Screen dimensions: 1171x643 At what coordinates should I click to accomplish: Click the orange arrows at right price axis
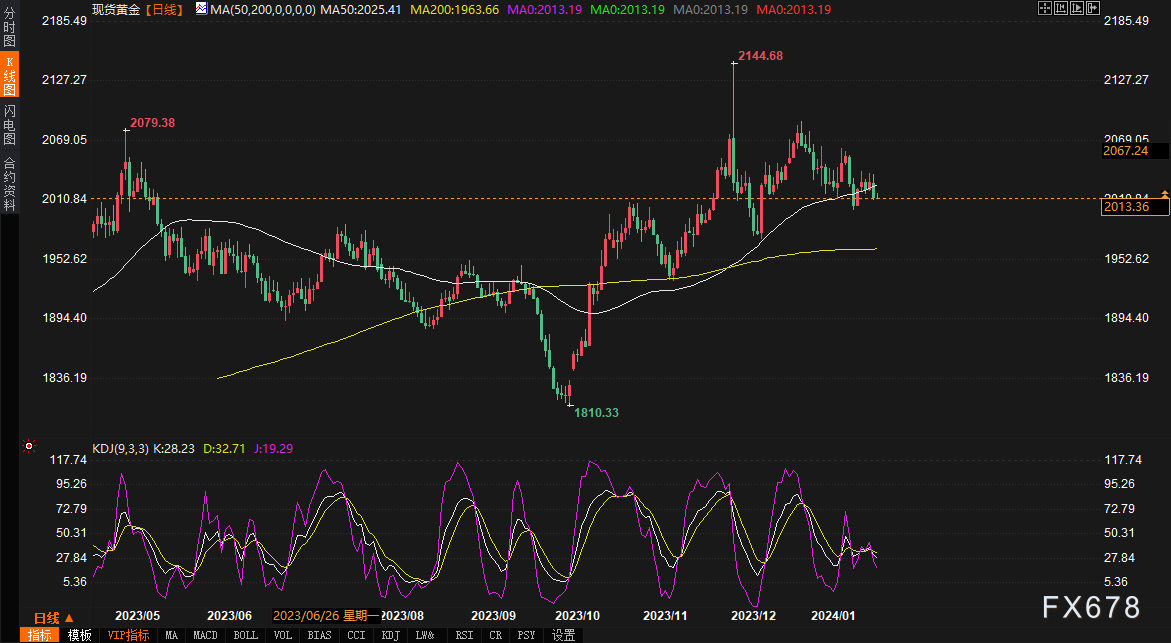[1164, 194]
